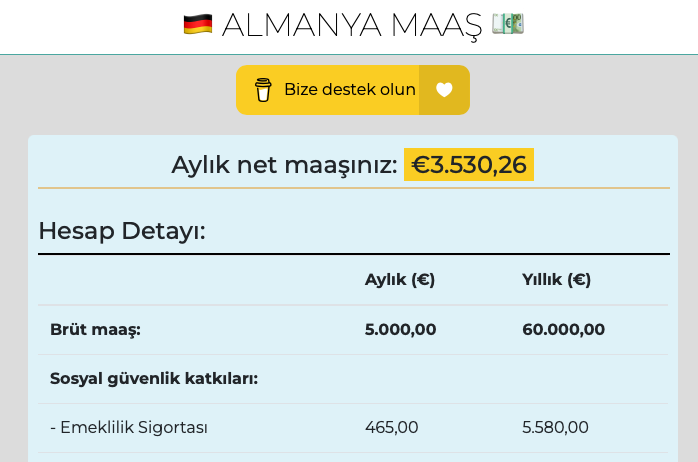Click the Bize destek olun button
This screenshot has height=462, width=698.
click(x=353, y=90)
